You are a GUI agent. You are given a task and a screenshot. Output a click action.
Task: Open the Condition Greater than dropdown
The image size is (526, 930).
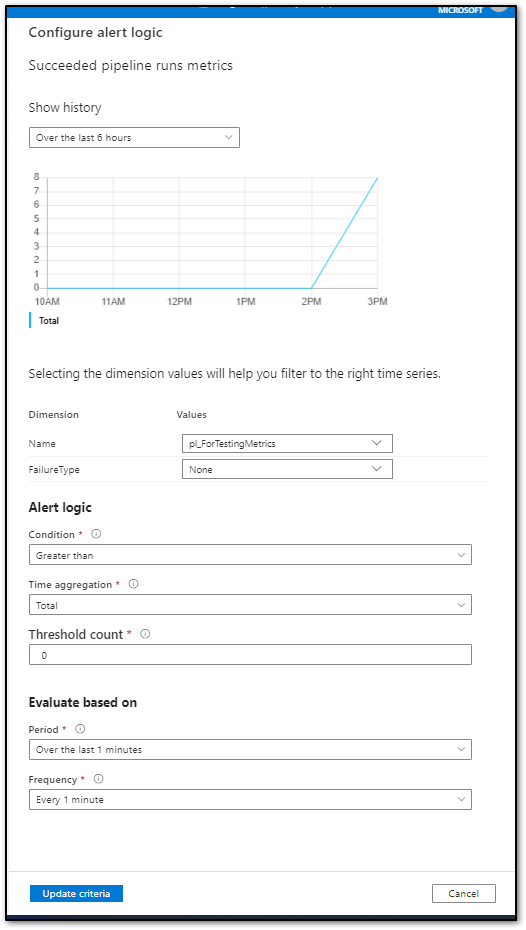point(250,555)
